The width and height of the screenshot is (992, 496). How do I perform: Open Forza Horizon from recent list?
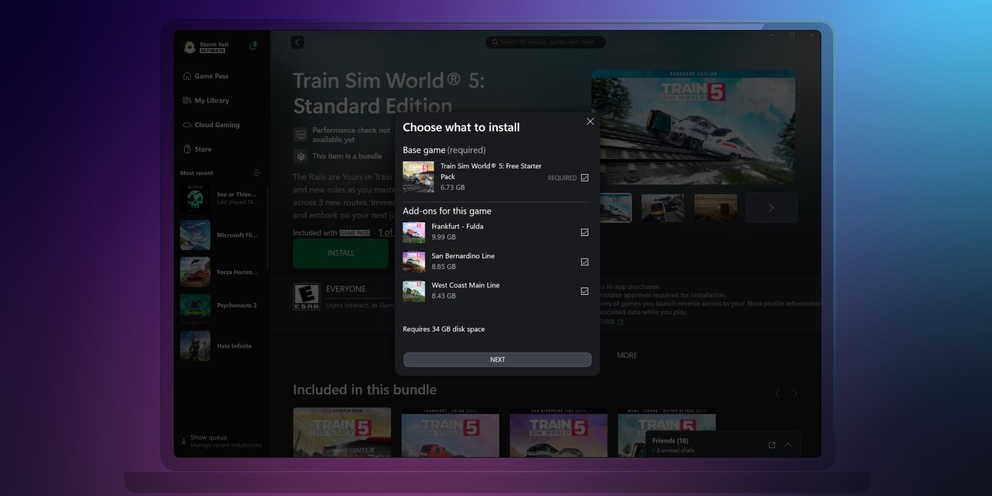(220, 272)
